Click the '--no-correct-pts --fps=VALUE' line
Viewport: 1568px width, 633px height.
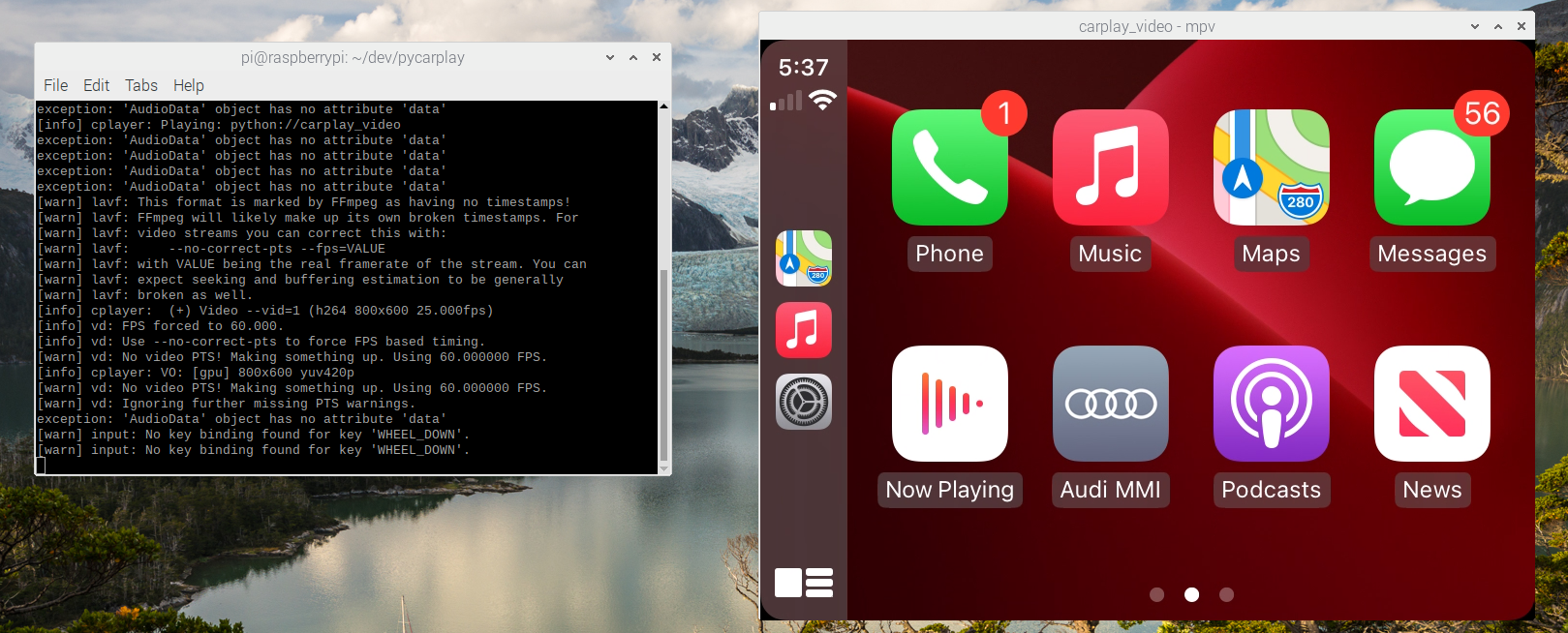[x=211, y=249]
